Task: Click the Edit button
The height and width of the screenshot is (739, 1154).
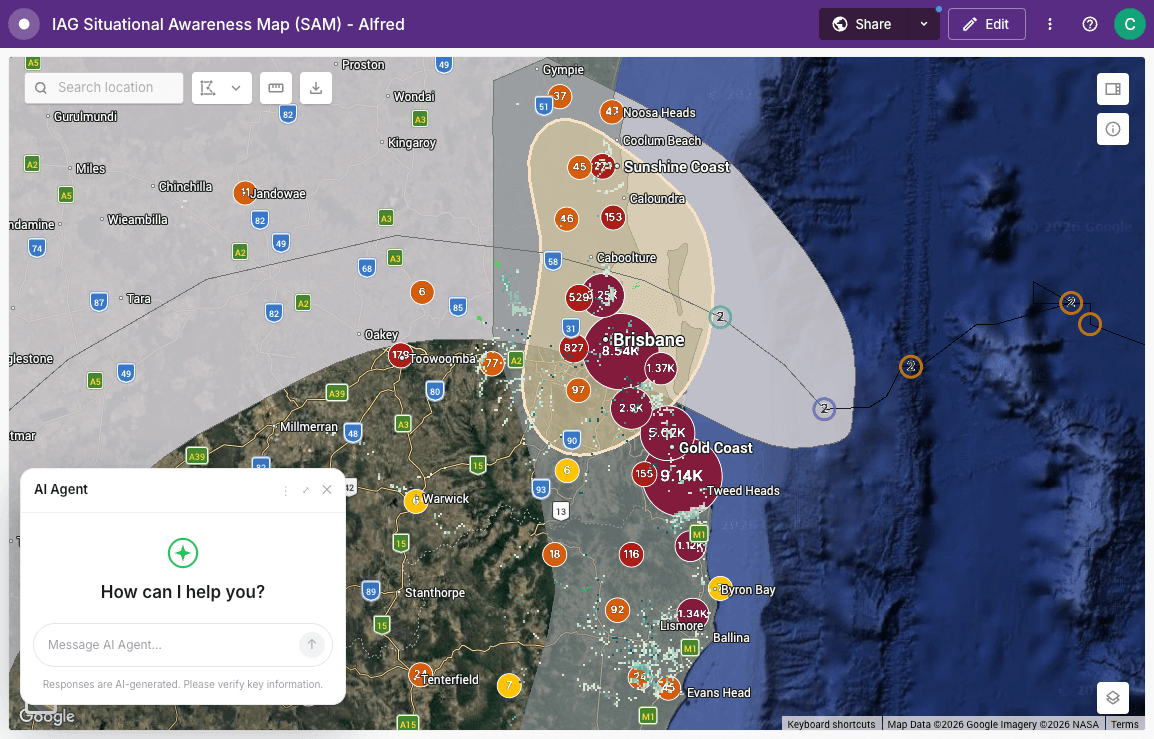Action: point(986,24)
